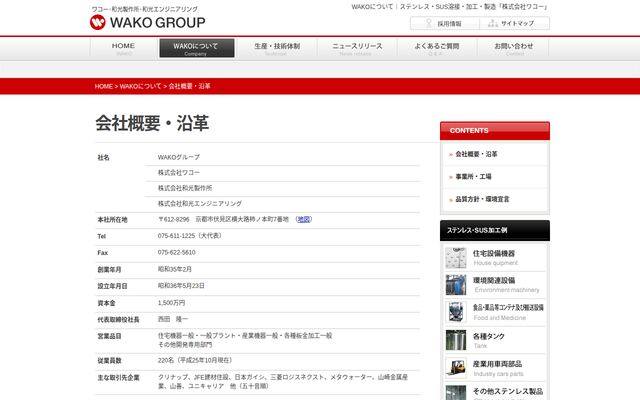The height and width of the screenshot is (400, 640).
Task: Click HOME in the breadcrumb
Action: 104,87
